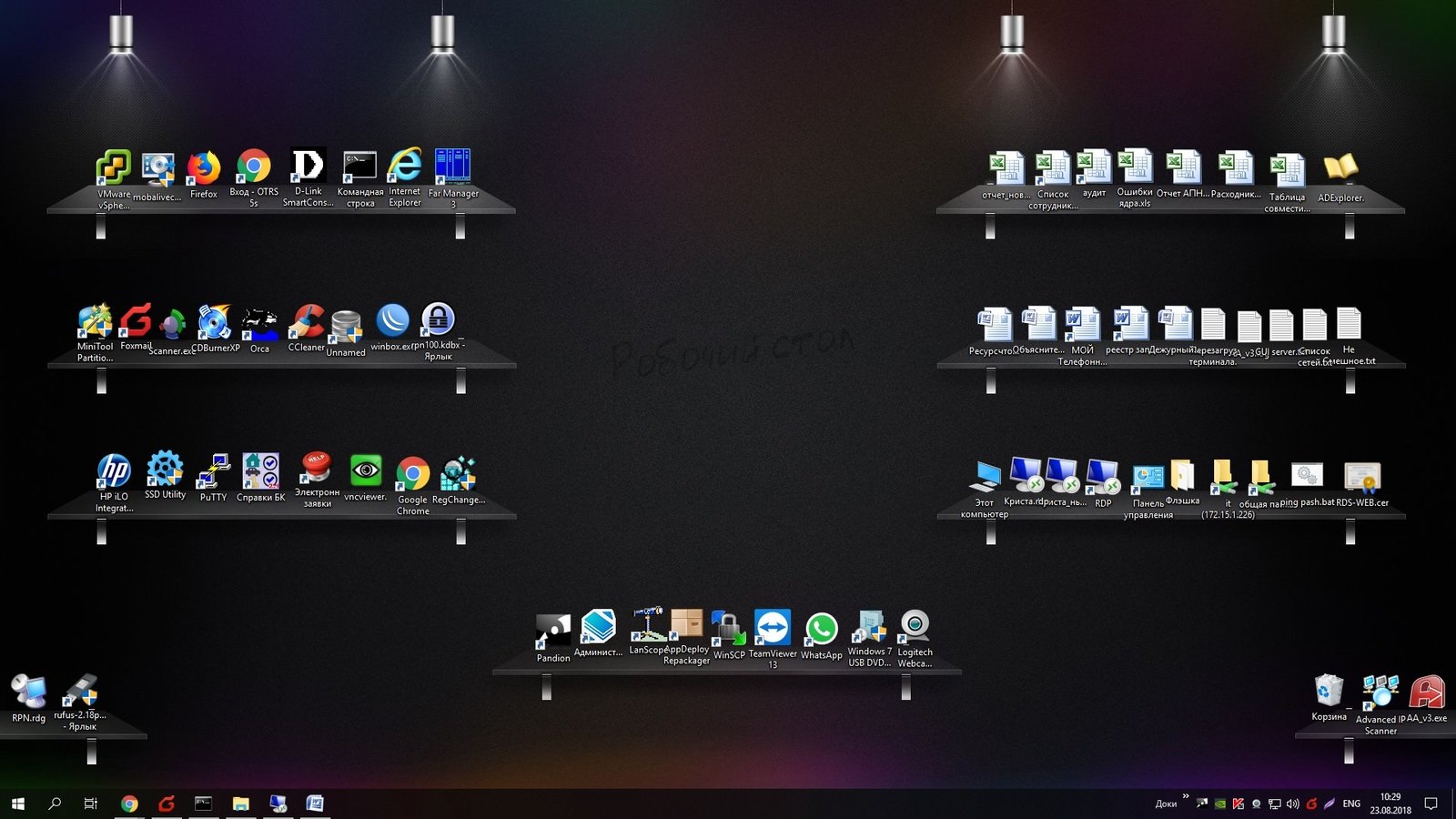Select the Advanced IP Scanner icon

tap(1380, 693)
